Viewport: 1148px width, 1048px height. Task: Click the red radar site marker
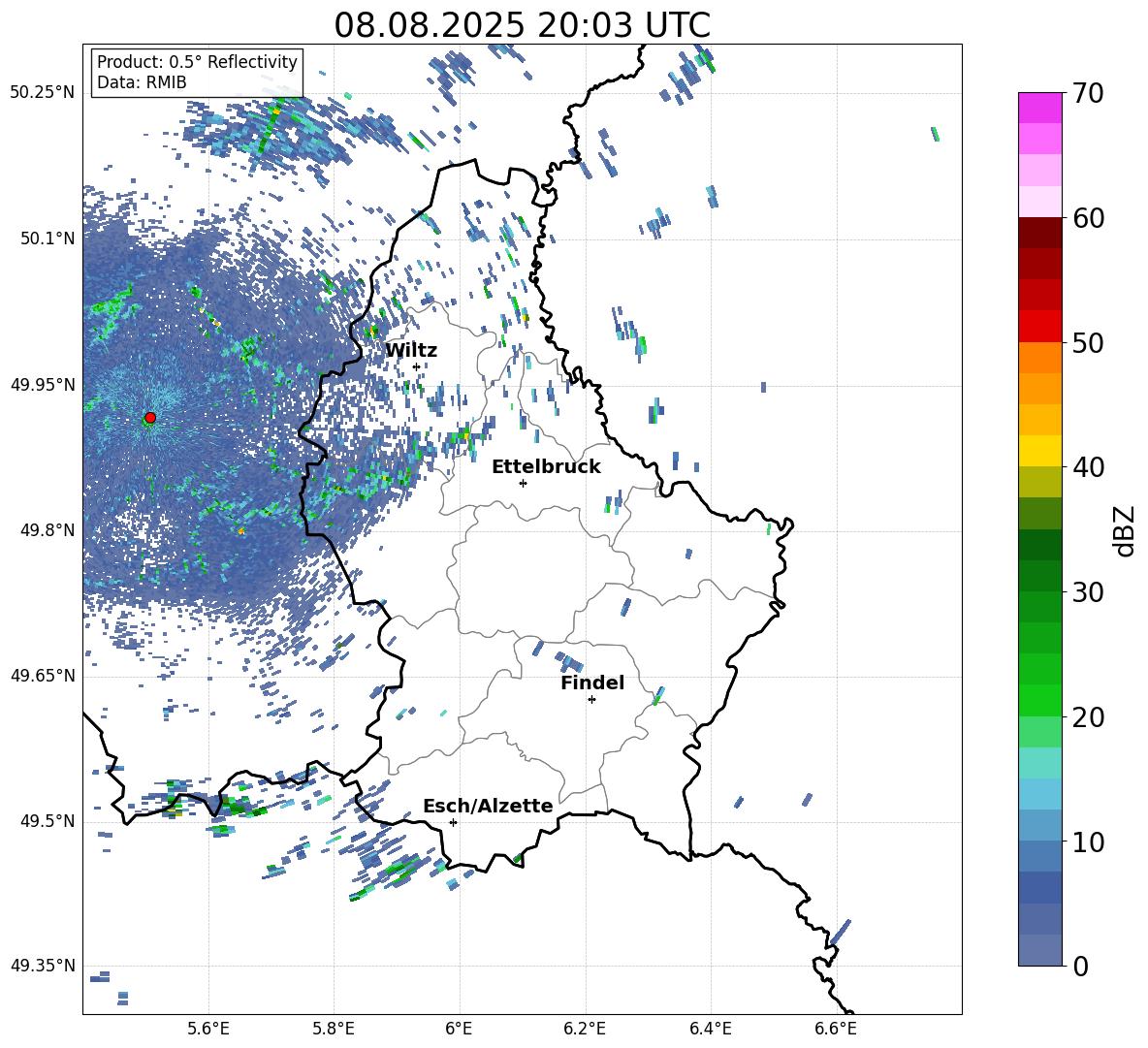point(150,418)
